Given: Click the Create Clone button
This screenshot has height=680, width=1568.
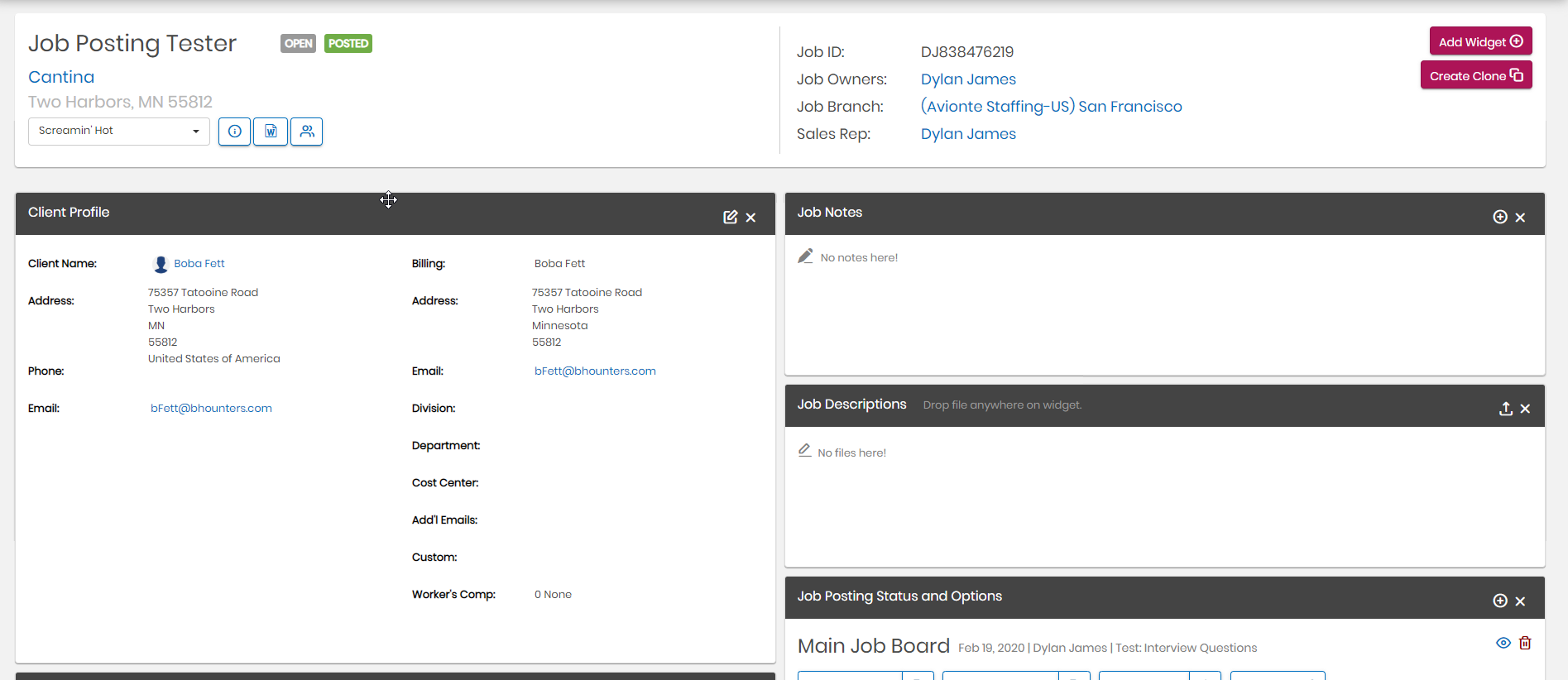Looking at the screenshot, I should 1476,75.
